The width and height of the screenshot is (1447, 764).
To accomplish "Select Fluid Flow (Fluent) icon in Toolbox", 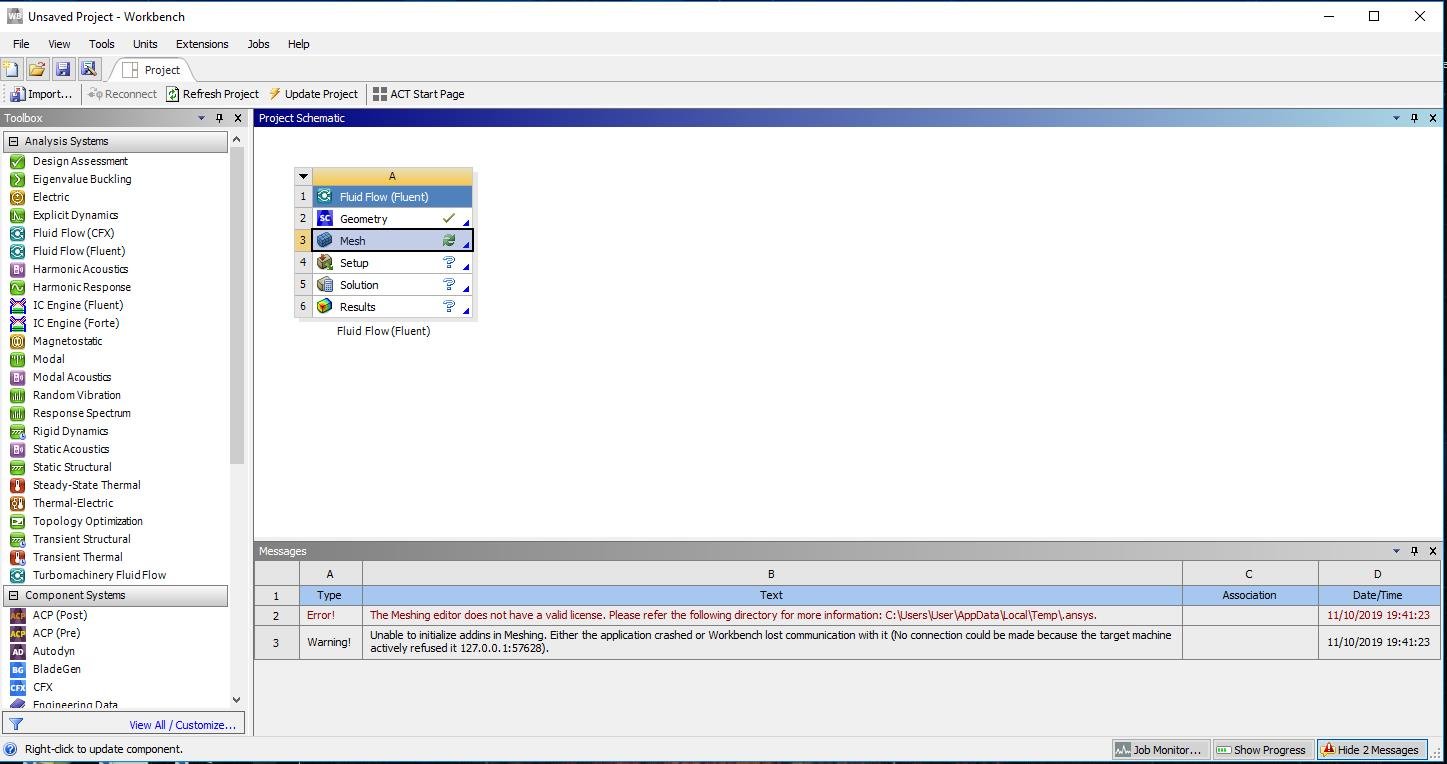I will click(x=17, y=251).
